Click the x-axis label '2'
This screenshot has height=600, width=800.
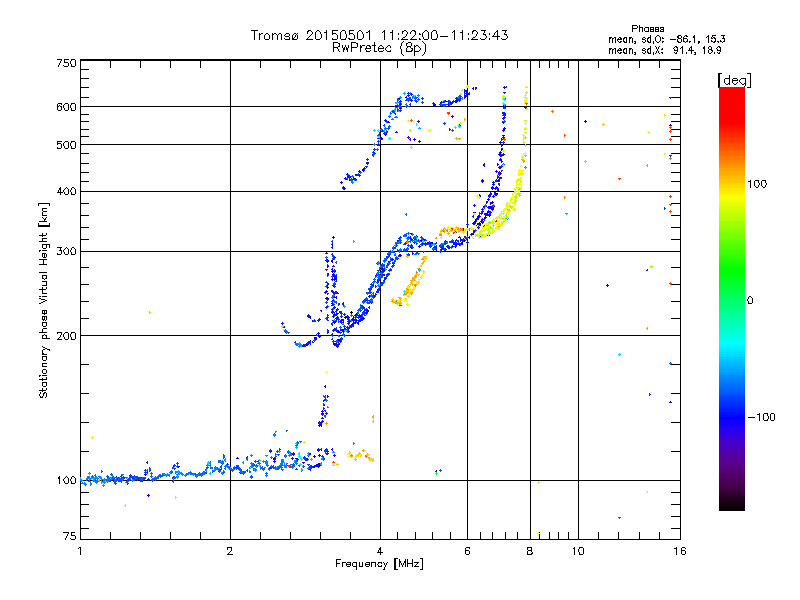pos(230,551)
